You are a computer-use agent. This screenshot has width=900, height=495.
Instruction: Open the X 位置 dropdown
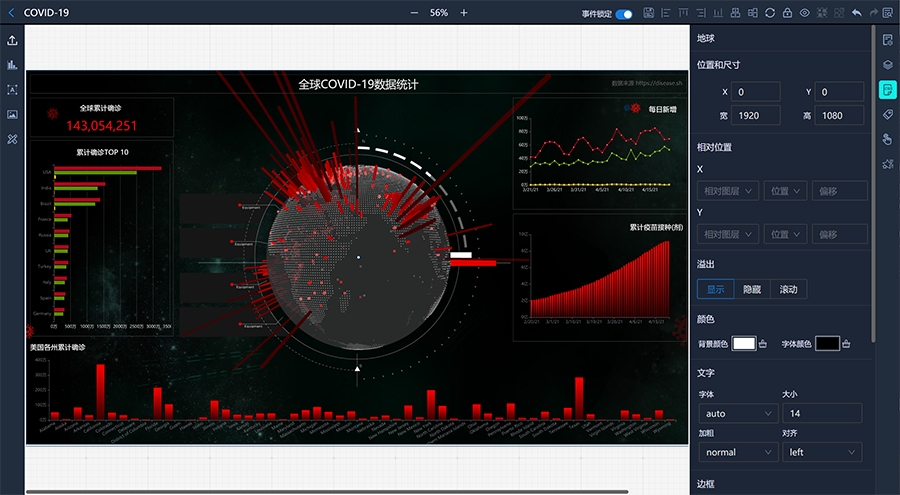pos(786,191)
